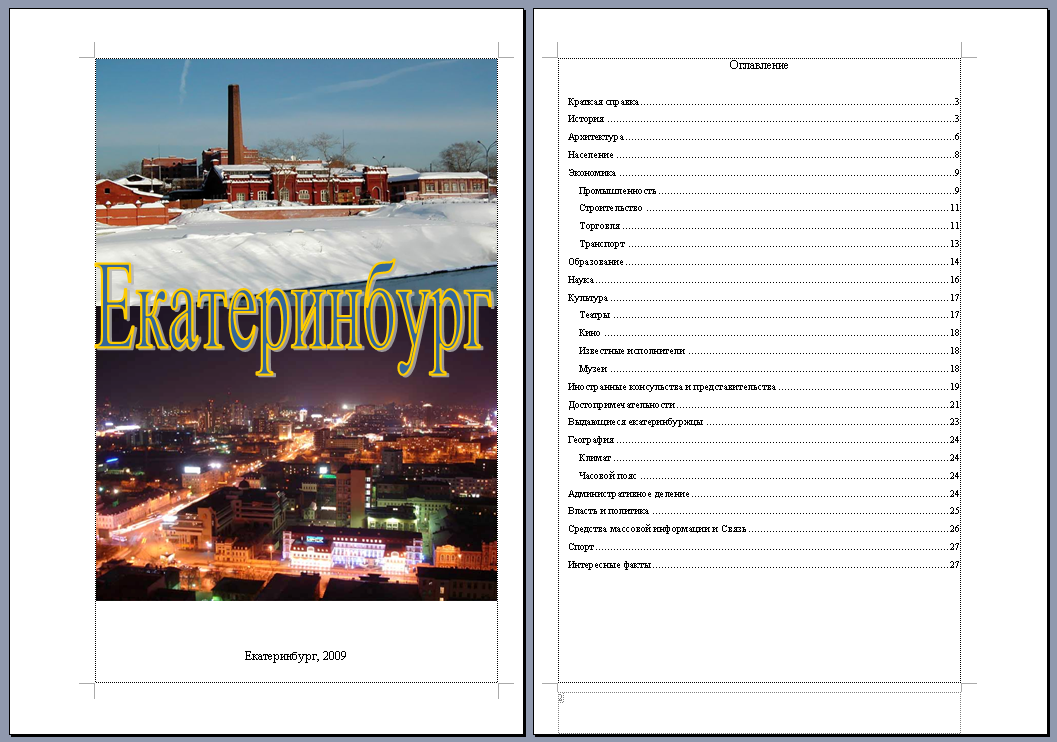This screenshot has height=742, width=1057.
Task: Jump to the "География" contents entry
Action: coord(763,440)
